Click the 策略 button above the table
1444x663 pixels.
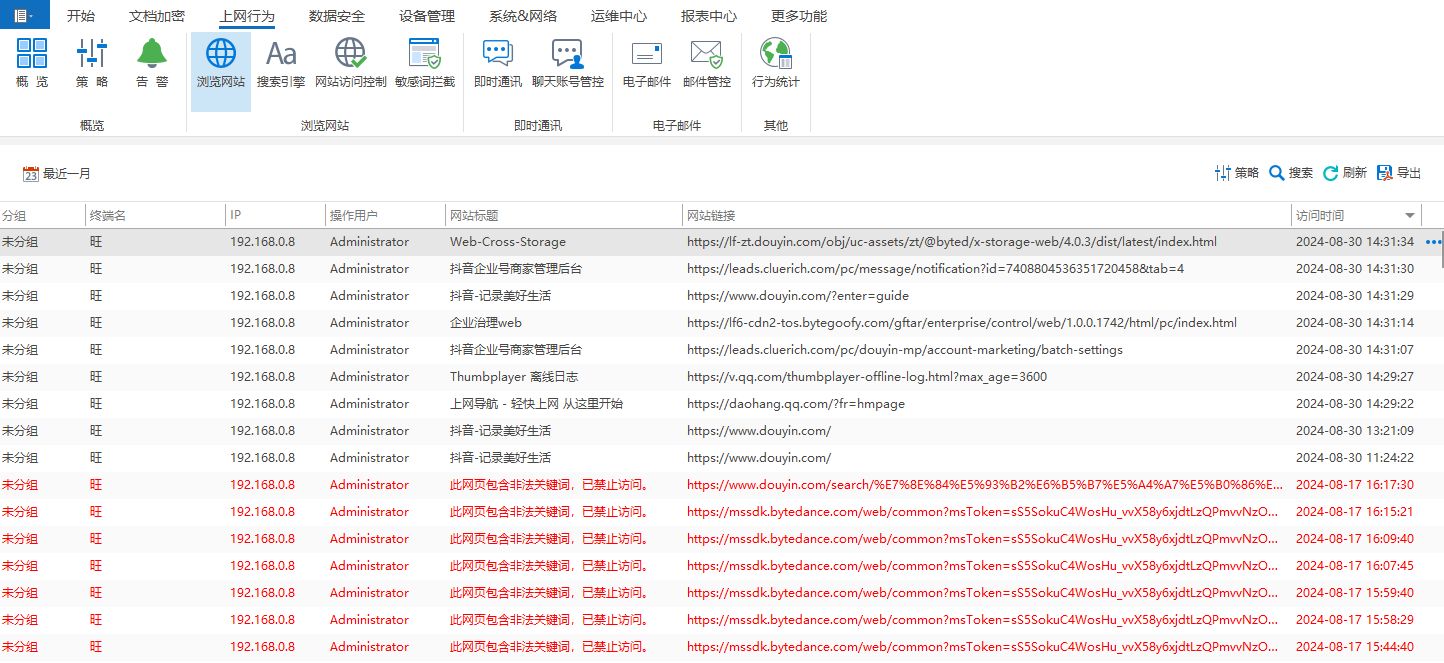click(x=1237, y=173)
